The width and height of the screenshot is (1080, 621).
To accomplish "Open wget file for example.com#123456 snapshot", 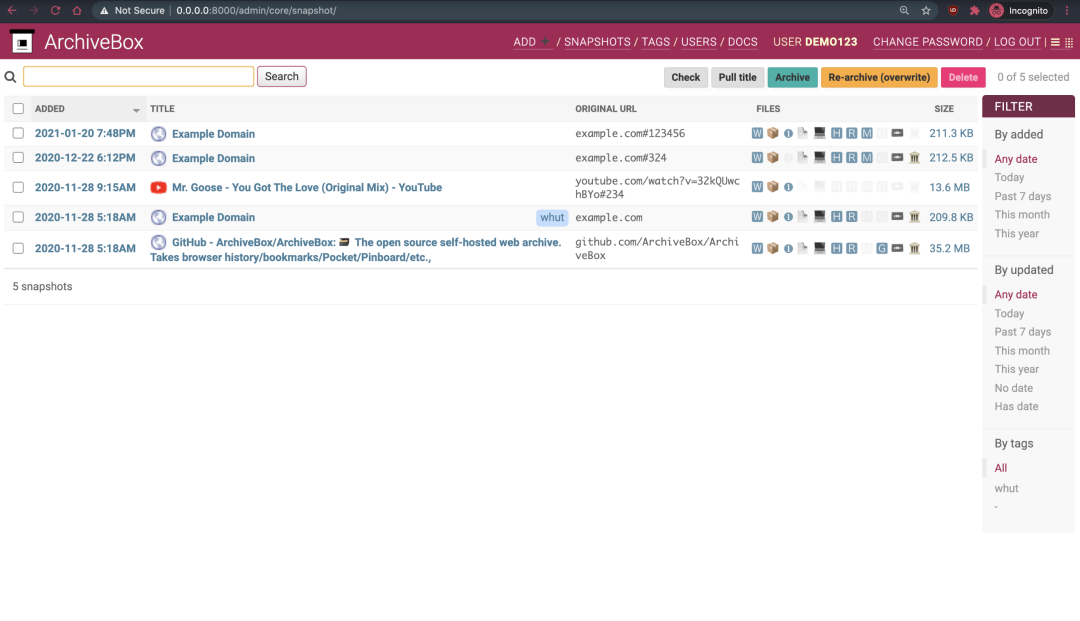I will 757,133.
